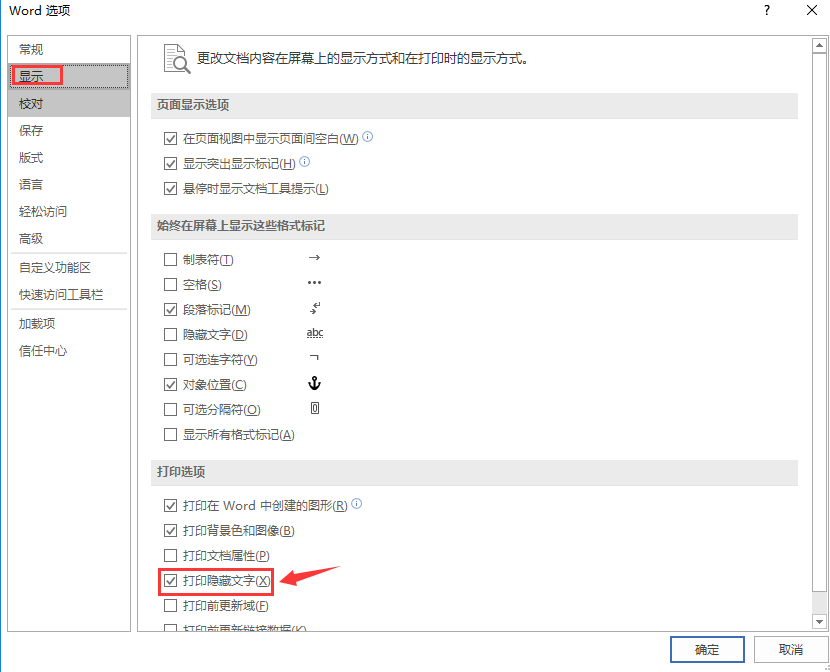Image resolution: width=830 pixels, height=672 pixels.
Task: Open the help question mark in title bar
Action: [x=766, y=11]
